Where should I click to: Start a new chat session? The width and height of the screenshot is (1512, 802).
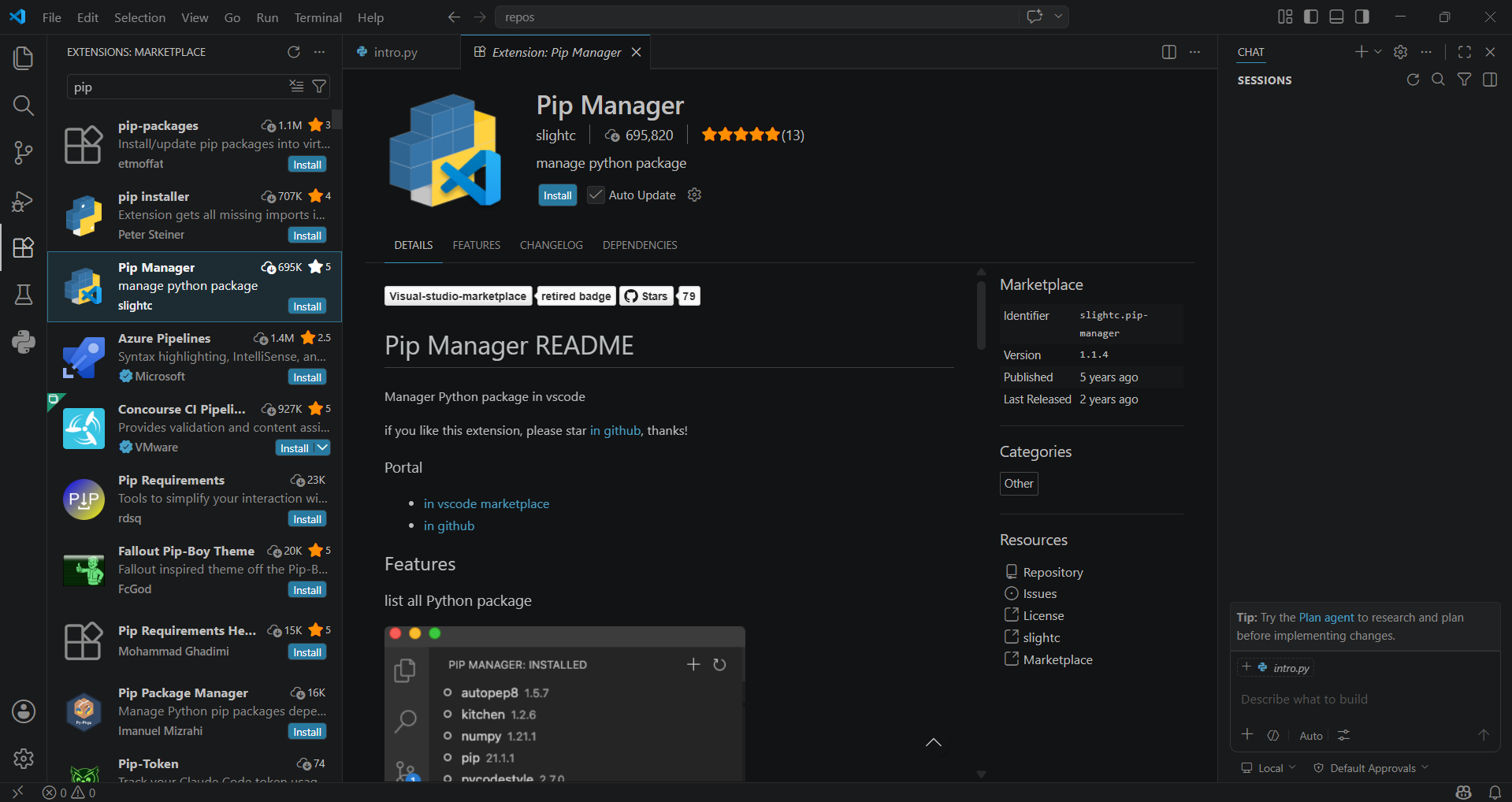coord(1361,52)
